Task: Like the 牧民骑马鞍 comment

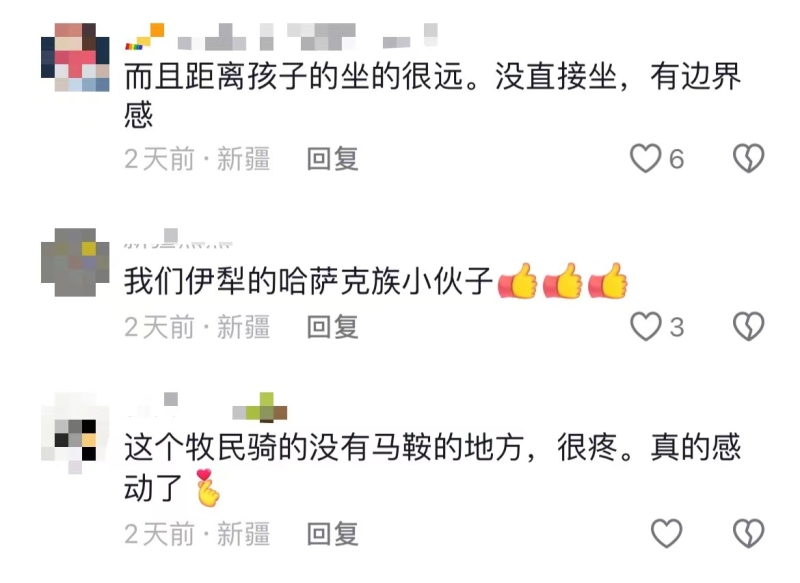Action: [x=666, y=534]
